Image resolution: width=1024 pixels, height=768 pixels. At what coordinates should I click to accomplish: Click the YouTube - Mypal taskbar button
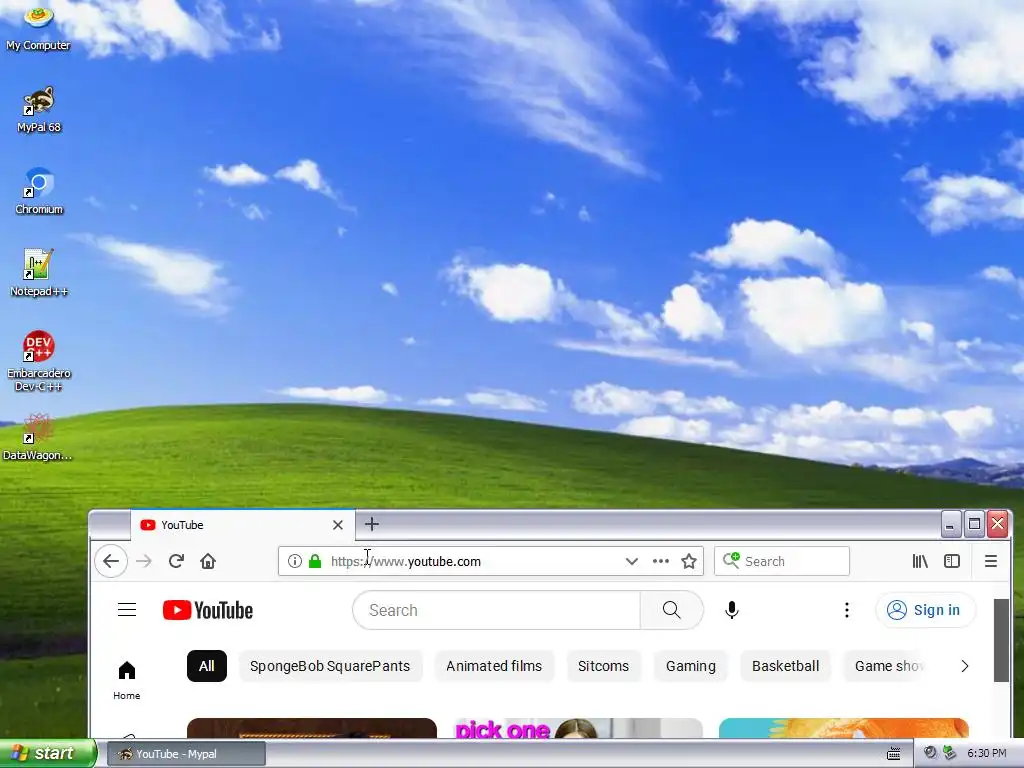click(x=186, y=754)
